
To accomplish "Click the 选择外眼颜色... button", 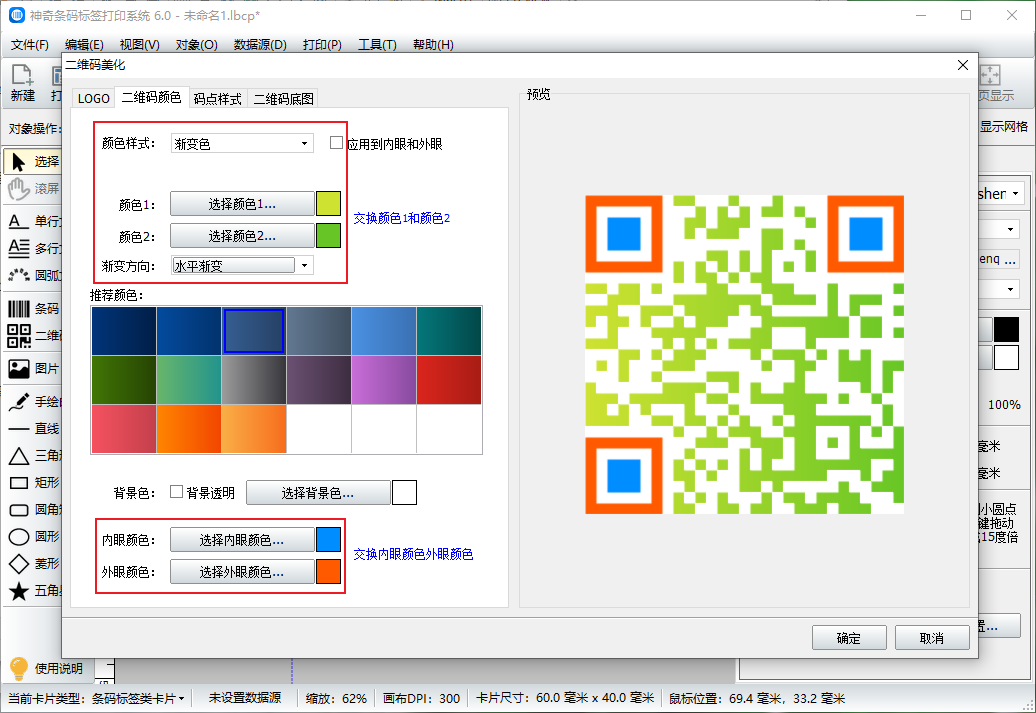I will (x=242, y=572).
